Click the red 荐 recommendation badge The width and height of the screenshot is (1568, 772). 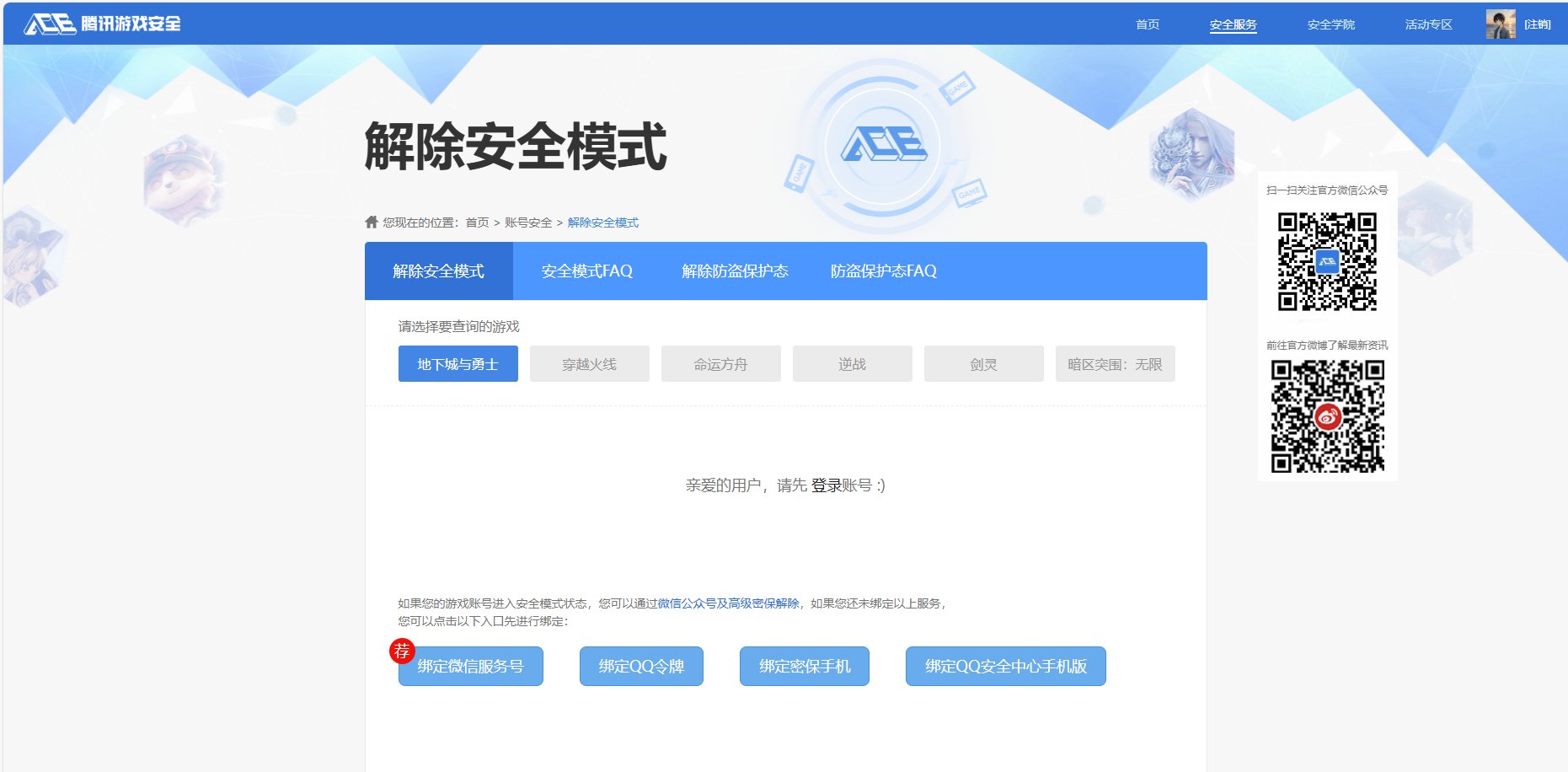click(403, 649)
